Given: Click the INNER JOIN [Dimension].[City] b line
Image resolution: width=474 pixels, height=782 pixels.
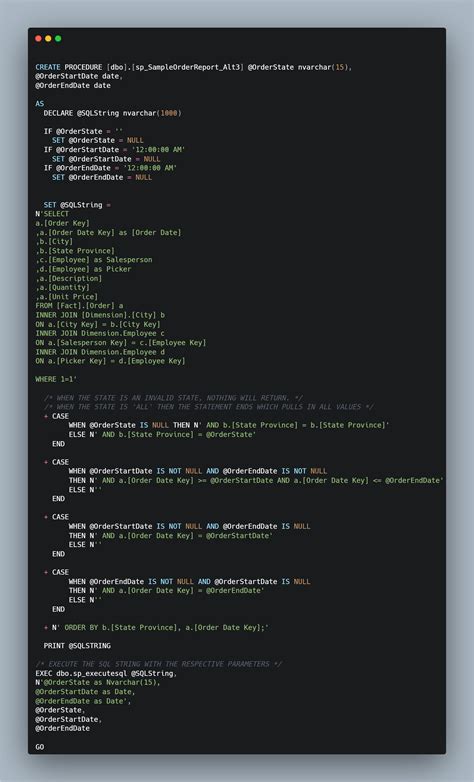Looking at the screenshot, I should point(100,315).
